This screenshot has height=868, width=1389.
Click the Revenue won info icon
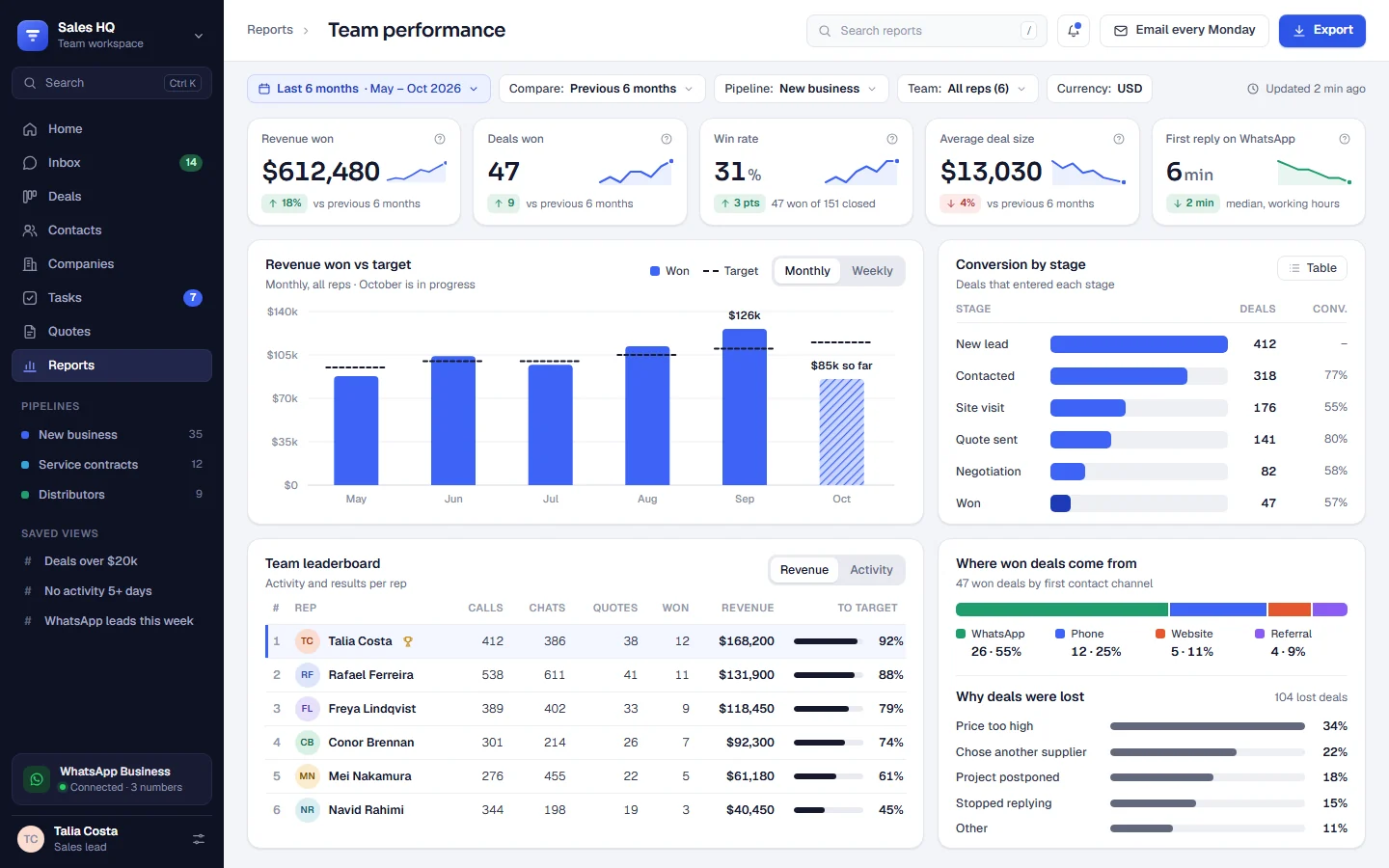(x=440, y=139)
